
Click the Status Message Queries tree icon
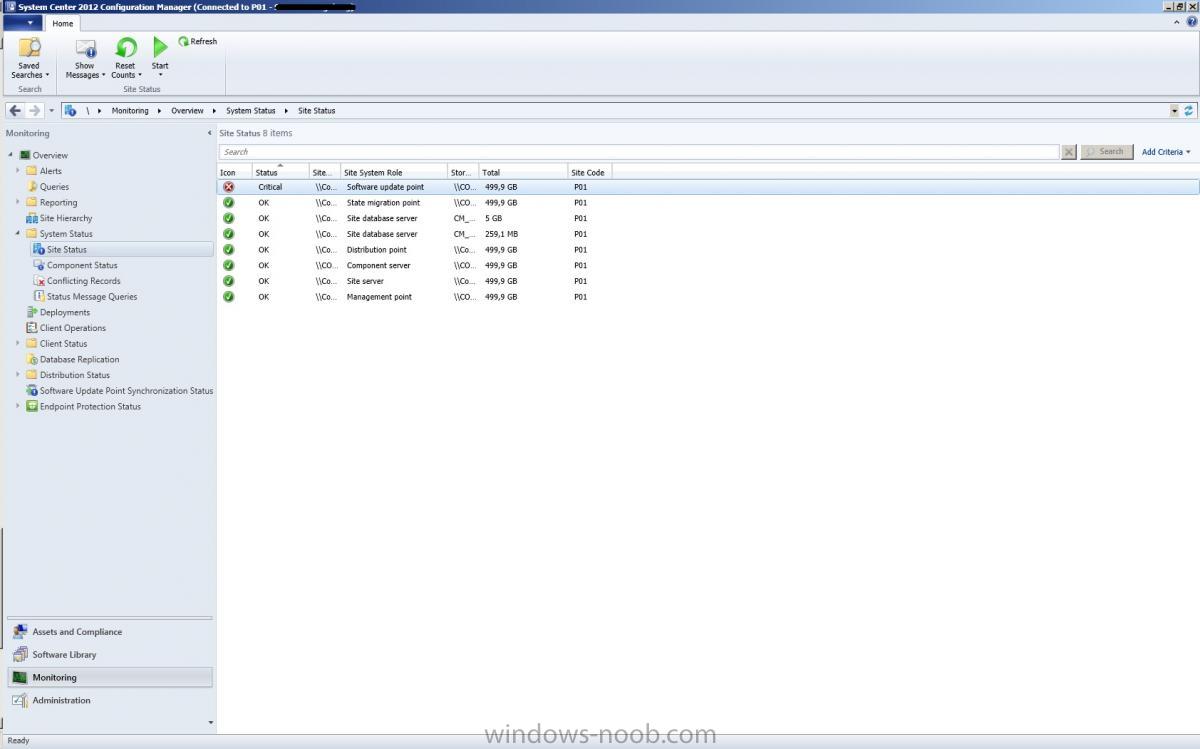pos(39,296)
